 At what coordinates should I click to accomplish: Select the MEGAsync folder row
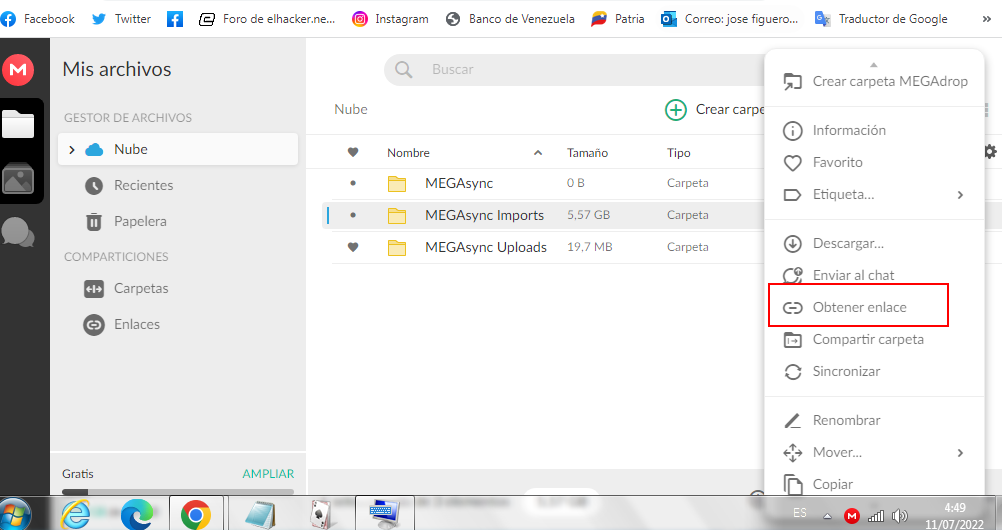pyautogui.click(x=548, y=183)
